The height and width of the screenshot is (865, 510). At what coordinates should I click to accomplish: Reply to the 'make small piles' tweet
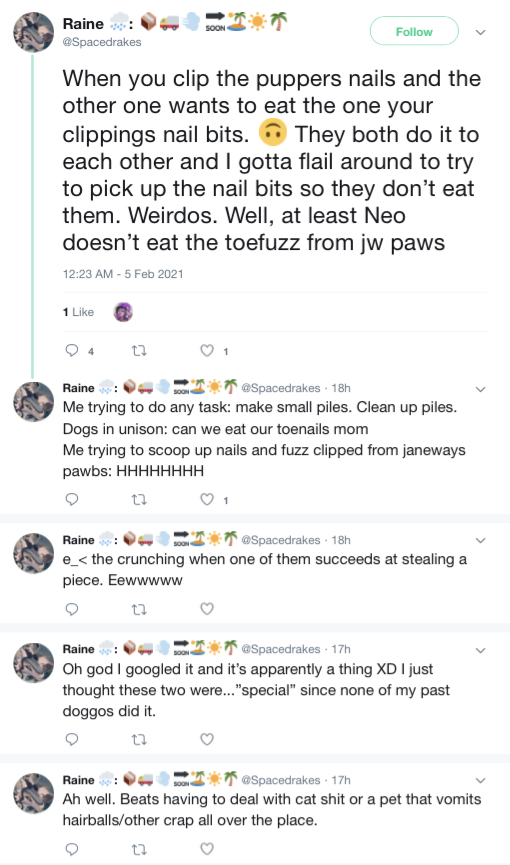(72, 499)
